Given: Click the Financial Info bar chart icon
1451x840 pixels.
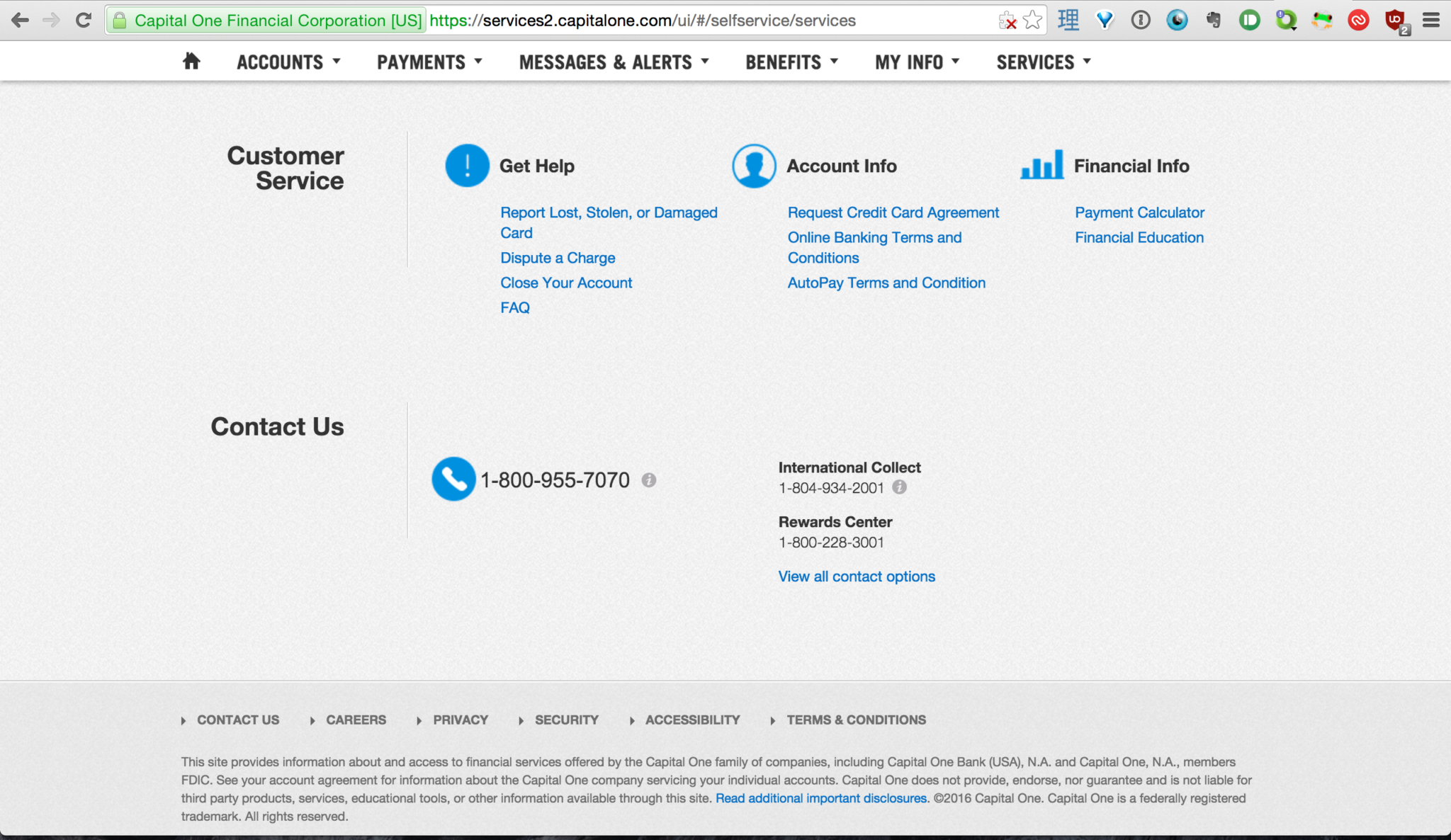Looking at the screenshot, I should click(x=1041, y=164).
